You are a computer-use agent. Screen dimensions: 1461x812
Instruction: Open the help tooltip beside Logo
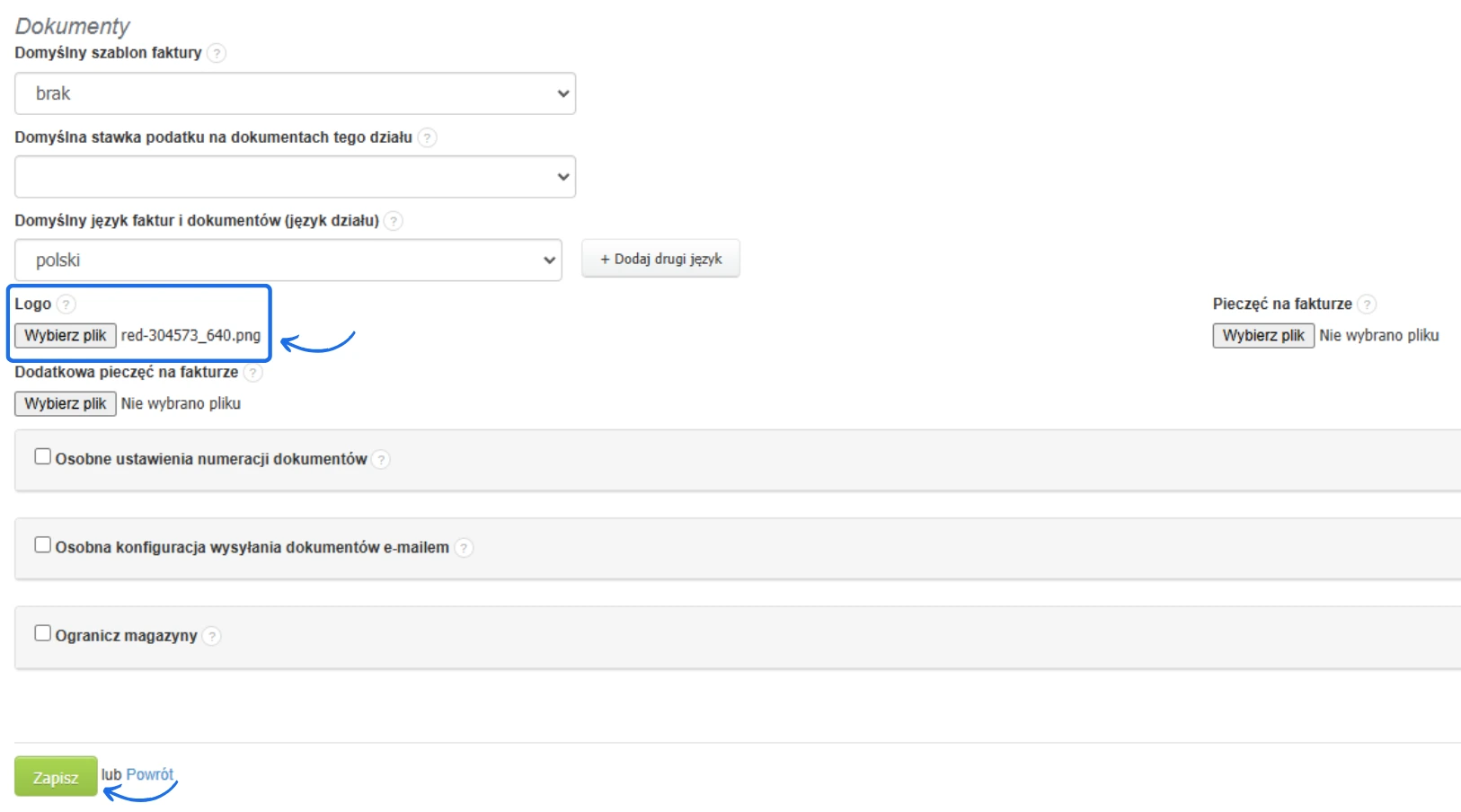tap(66, 304)
